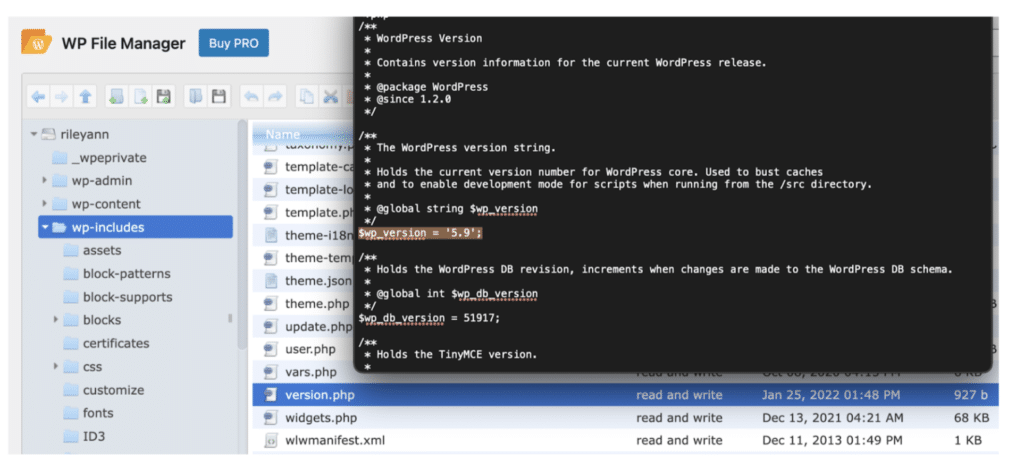The image size is (1024, 461).
Task: Open the block-patterns folder
Action: click(x=127, y=274)
